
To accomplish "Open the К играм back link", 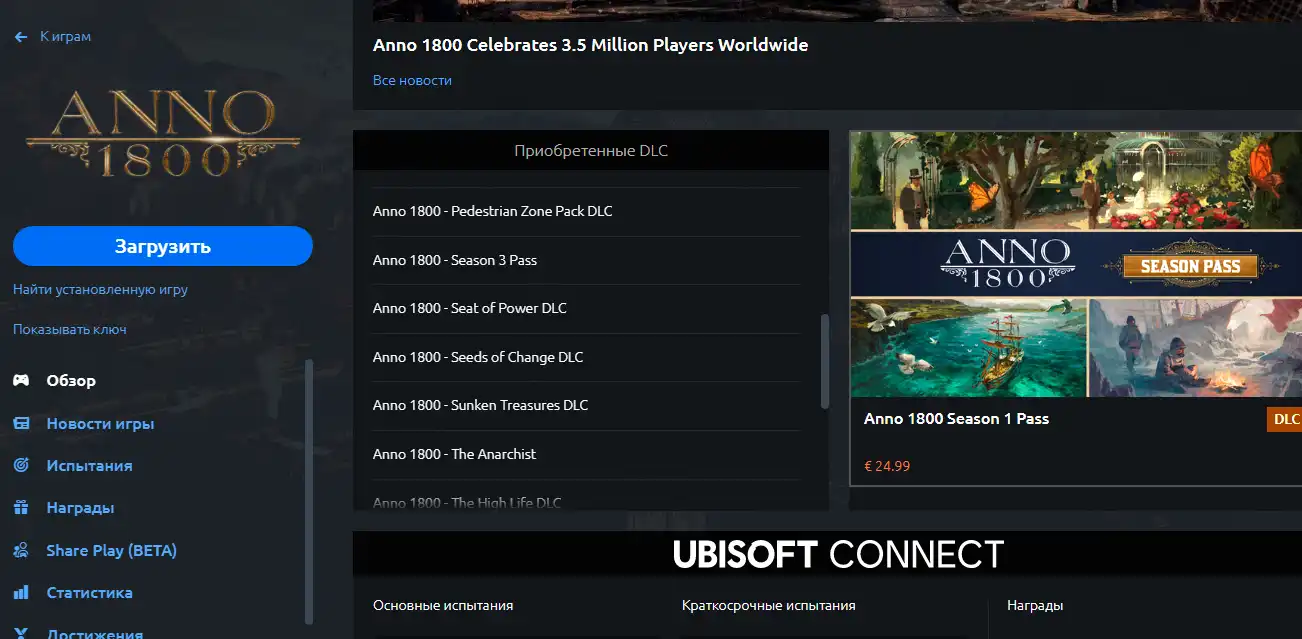I will 65,37.
